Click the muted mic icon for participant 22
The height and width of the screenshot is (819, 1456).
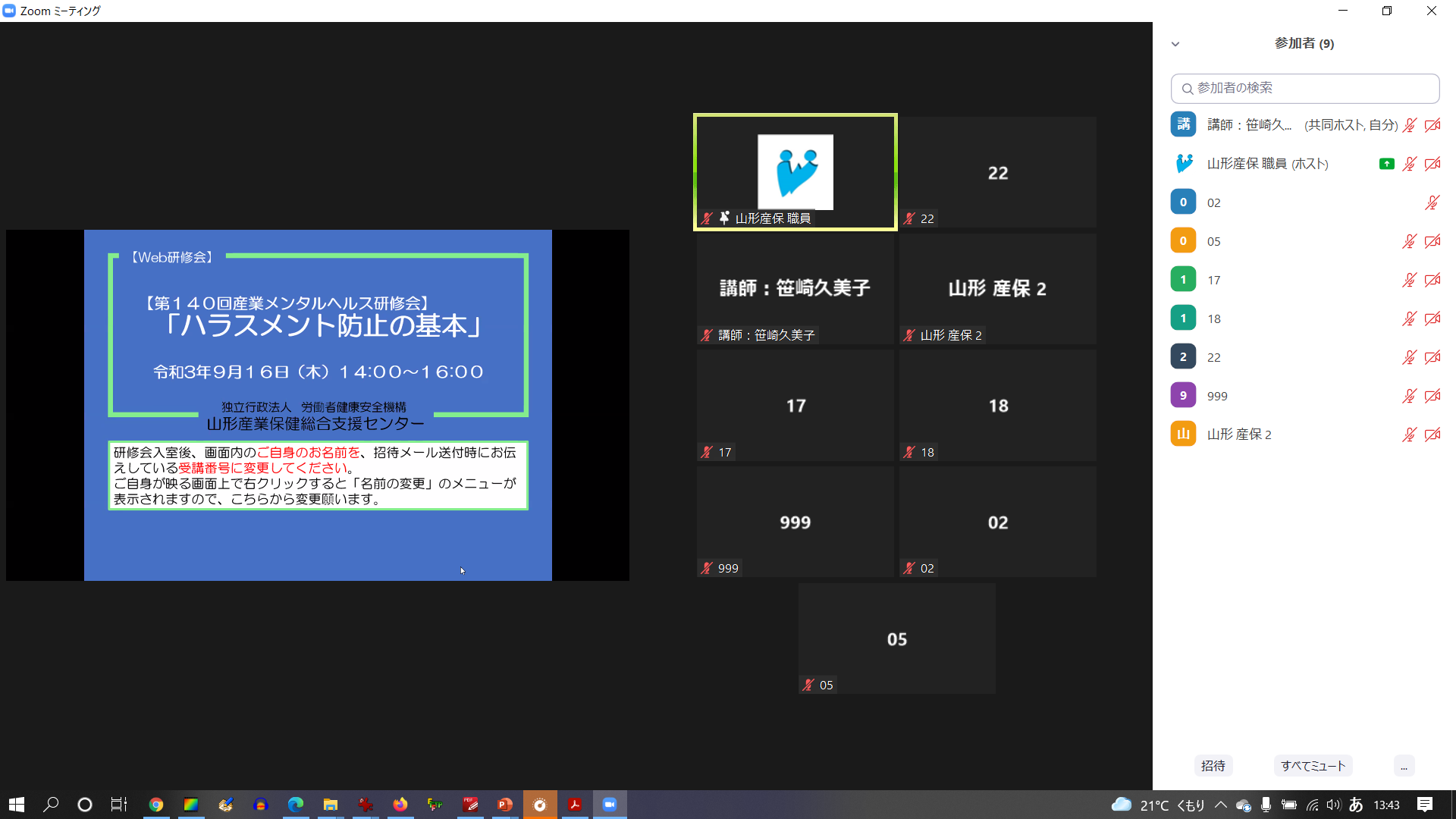1410,357
